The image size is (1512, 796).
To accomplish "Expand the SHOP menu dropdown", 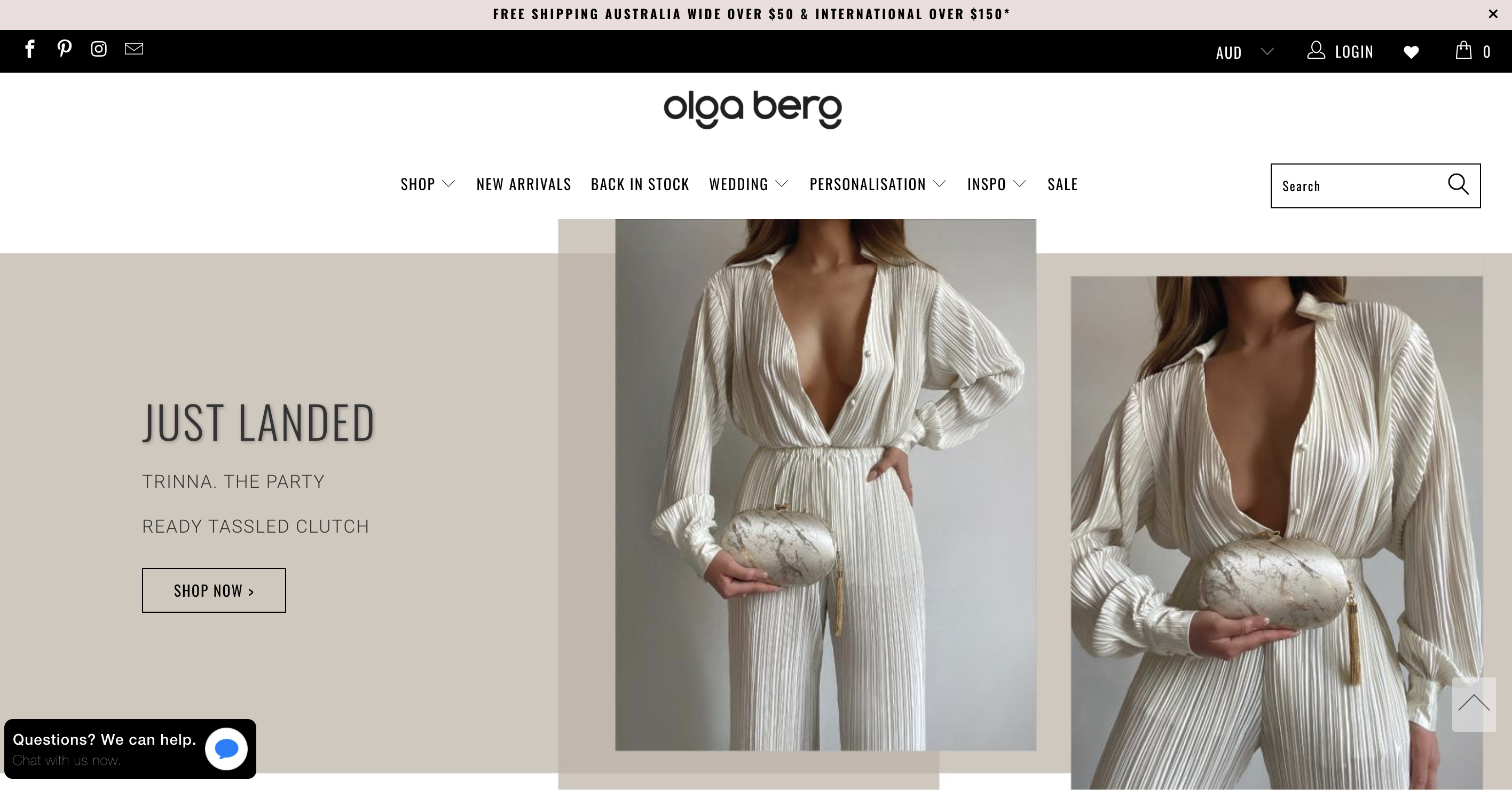I will (428, 184).
